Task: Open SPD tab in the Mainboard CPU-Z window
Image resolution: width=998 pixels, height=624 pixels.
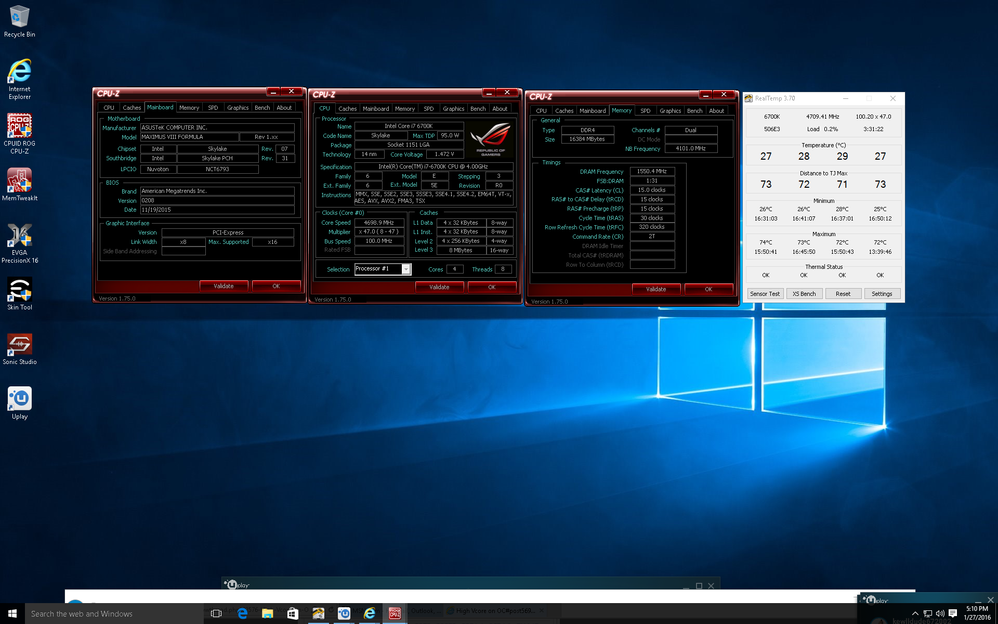Action: tap(213, 108)
